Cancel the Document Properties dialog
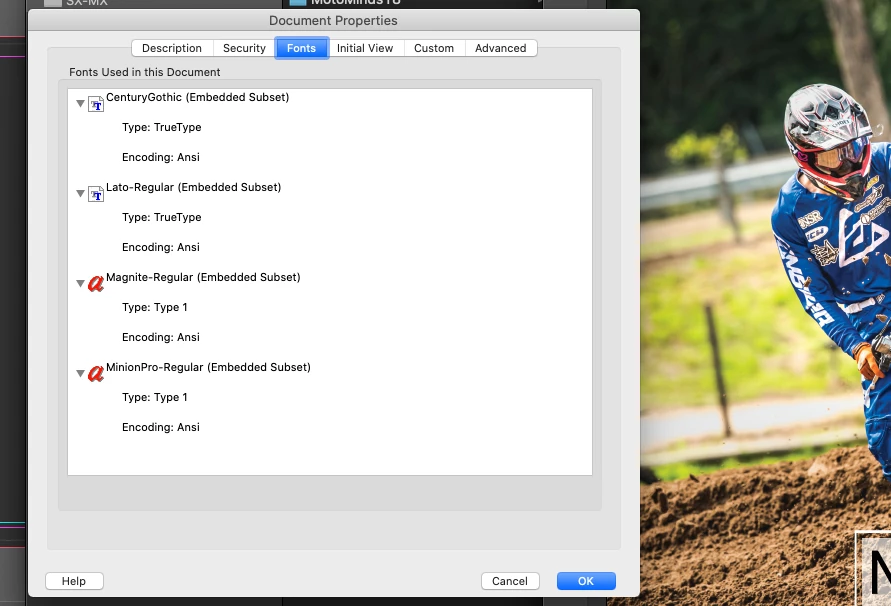 510,581
